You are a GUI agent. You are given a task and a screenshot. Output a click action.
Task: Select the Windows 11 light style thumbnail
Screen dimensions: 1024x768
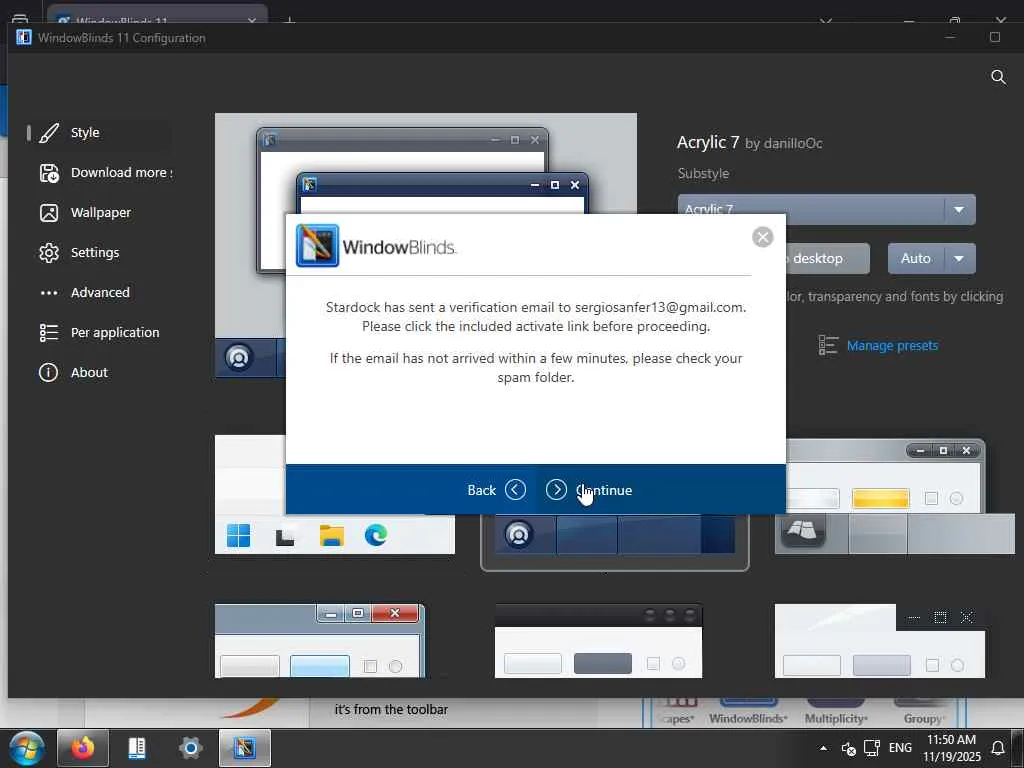pos(335,534)
